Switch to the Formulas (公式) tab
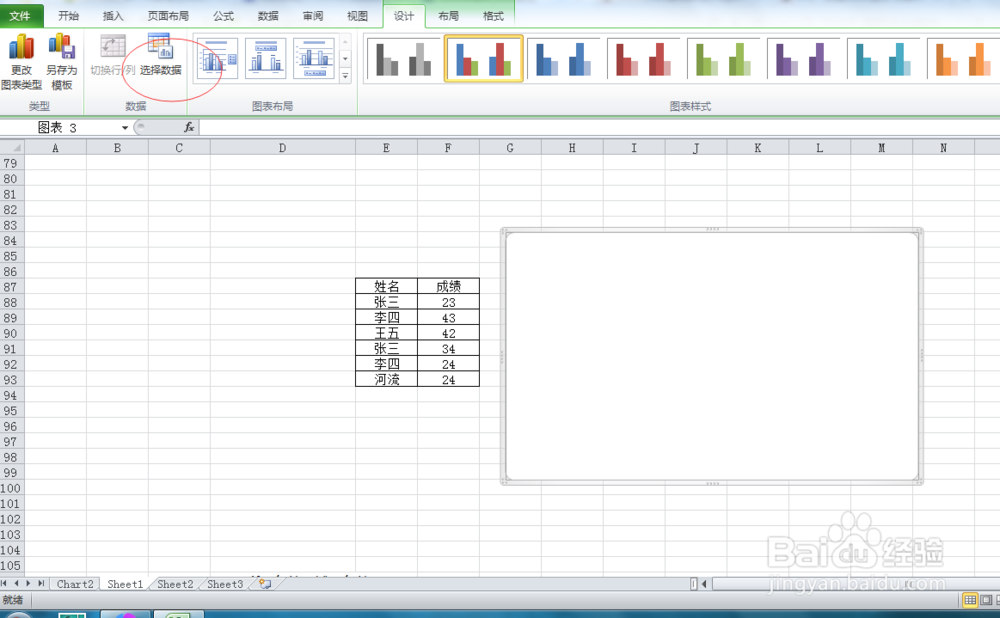Screen dimensions: 1000x618 pos(223,16)
